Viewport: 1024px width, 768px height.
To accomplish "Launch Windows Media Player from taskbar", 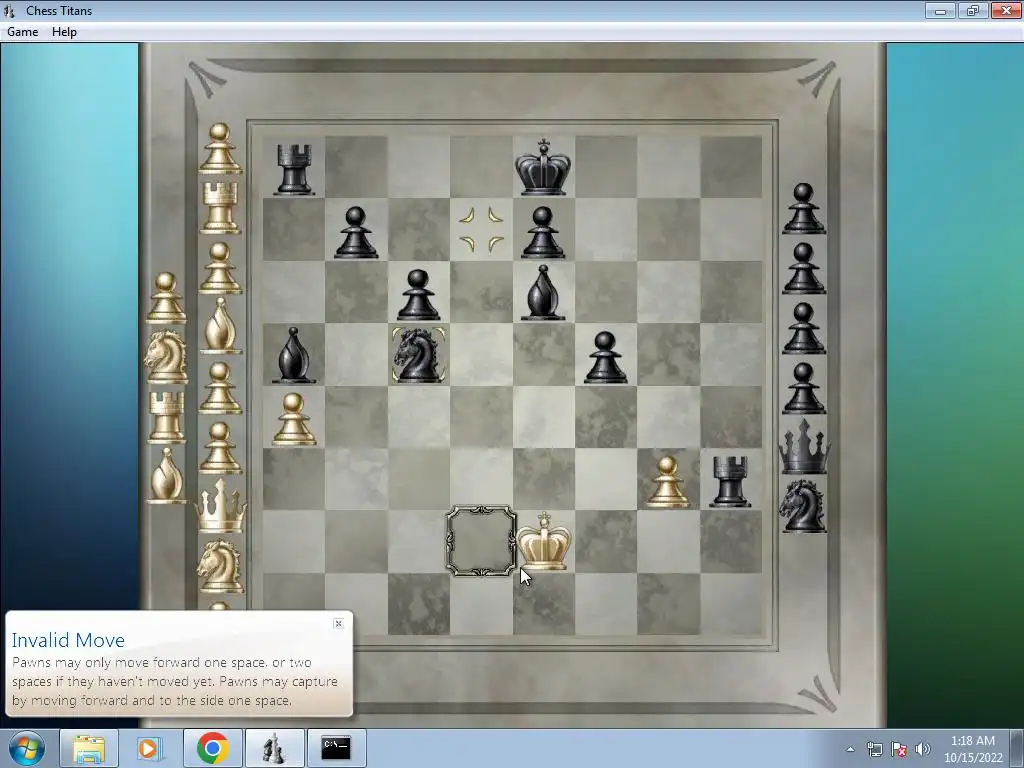I will [x=150, y=748].
